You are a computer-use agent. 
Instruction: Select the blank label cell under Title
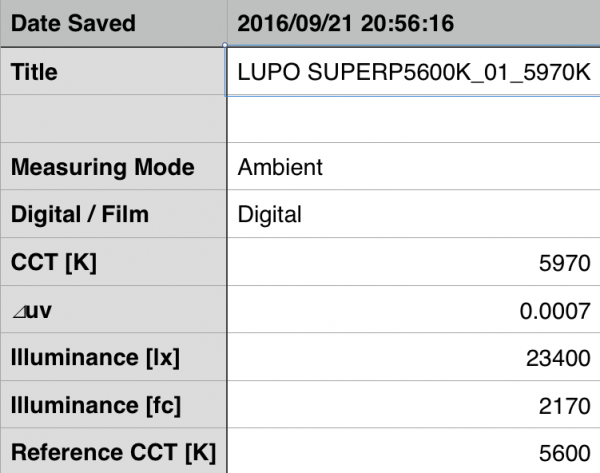click(x=112, y=121)
